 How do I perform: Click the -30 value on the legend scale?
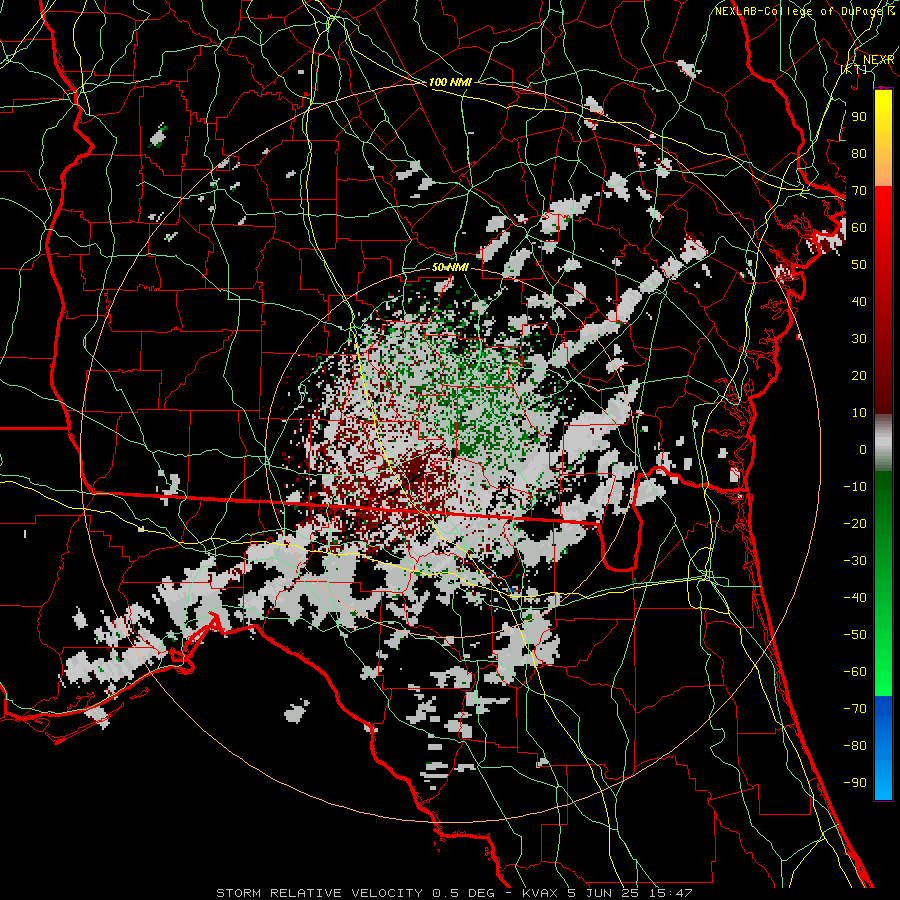[855, 561]
